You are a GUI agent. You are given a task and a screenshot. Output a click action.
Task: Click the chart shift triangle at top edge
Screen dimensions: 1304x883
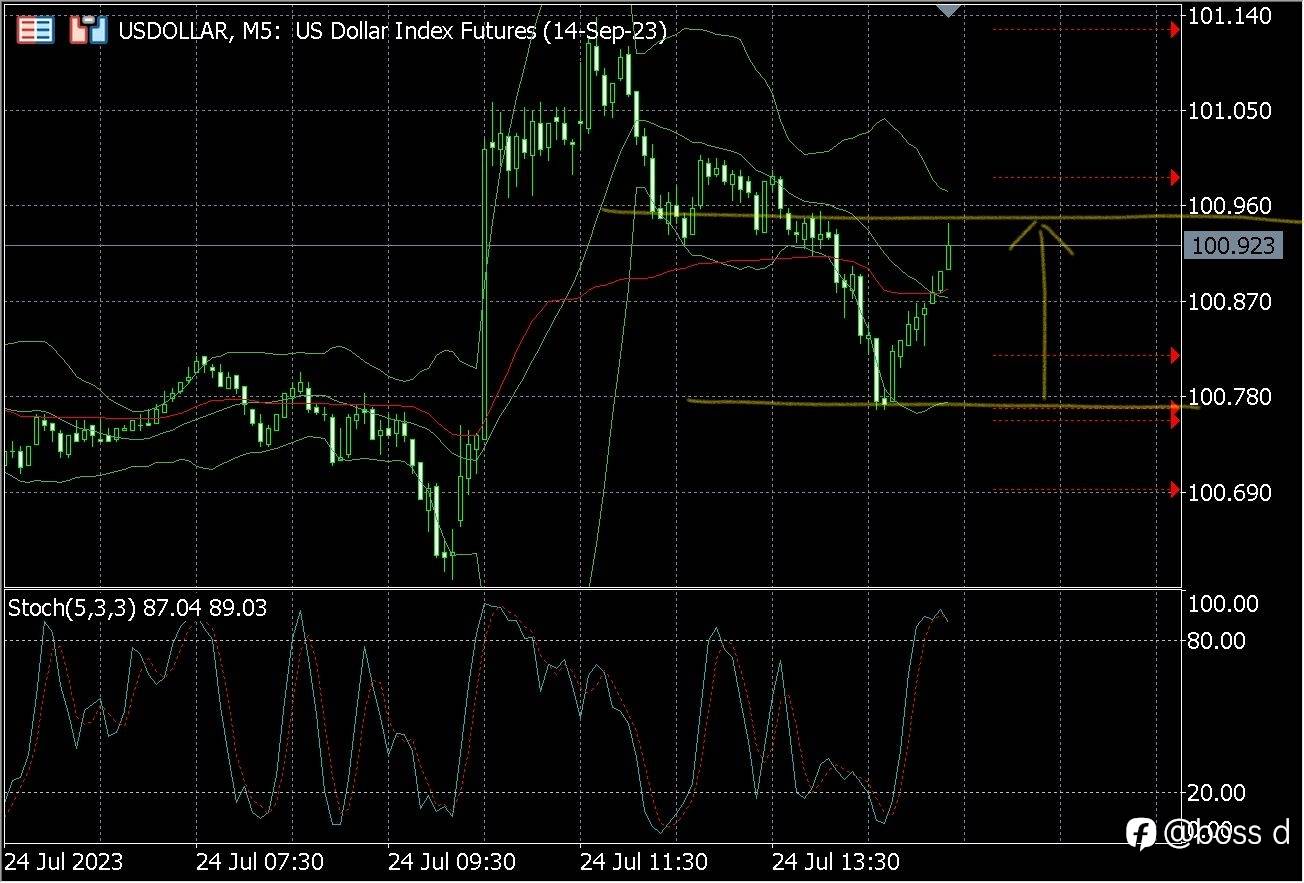pyautogui.click(x=948, y=10)
